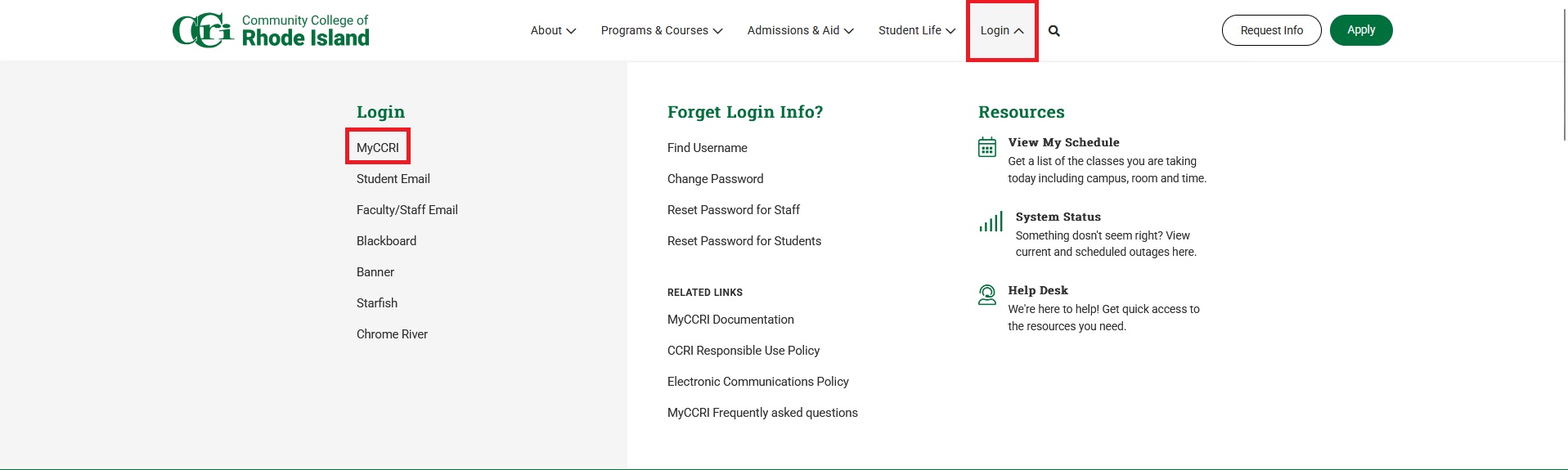Open the MyCCRI login link

[x=378, y=148]
